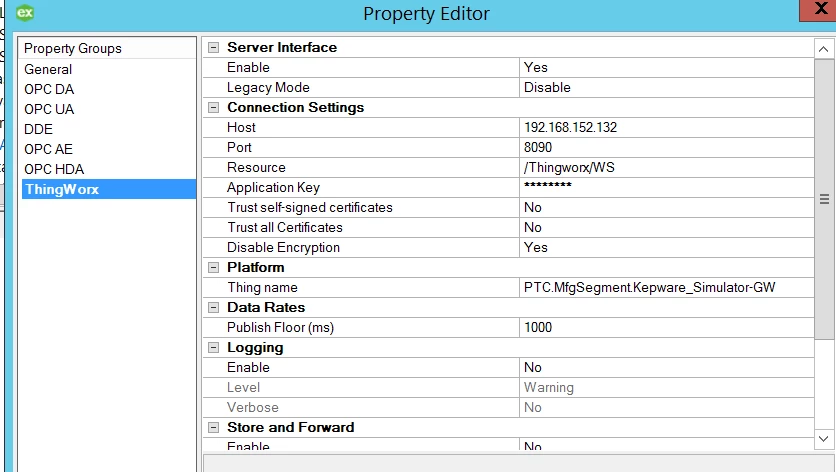Click the Legacy Mode property label

click(268, 87)
